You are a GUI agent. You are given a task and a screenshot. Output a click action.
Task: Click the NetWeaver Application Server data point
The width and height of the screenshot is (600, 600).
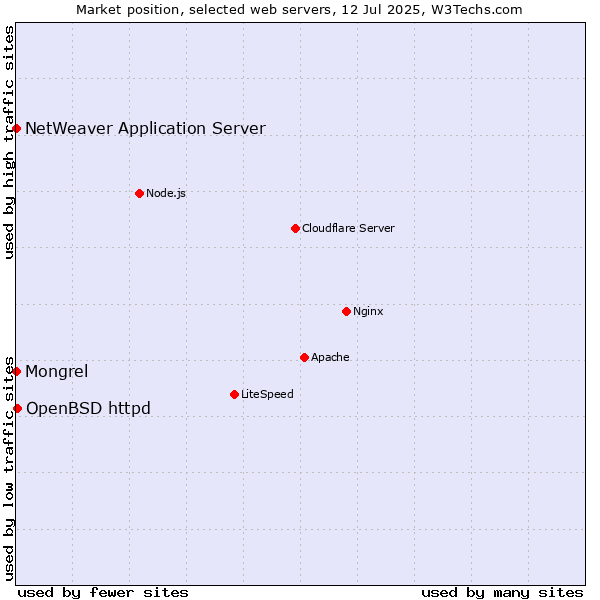click(x=16, y=129)
